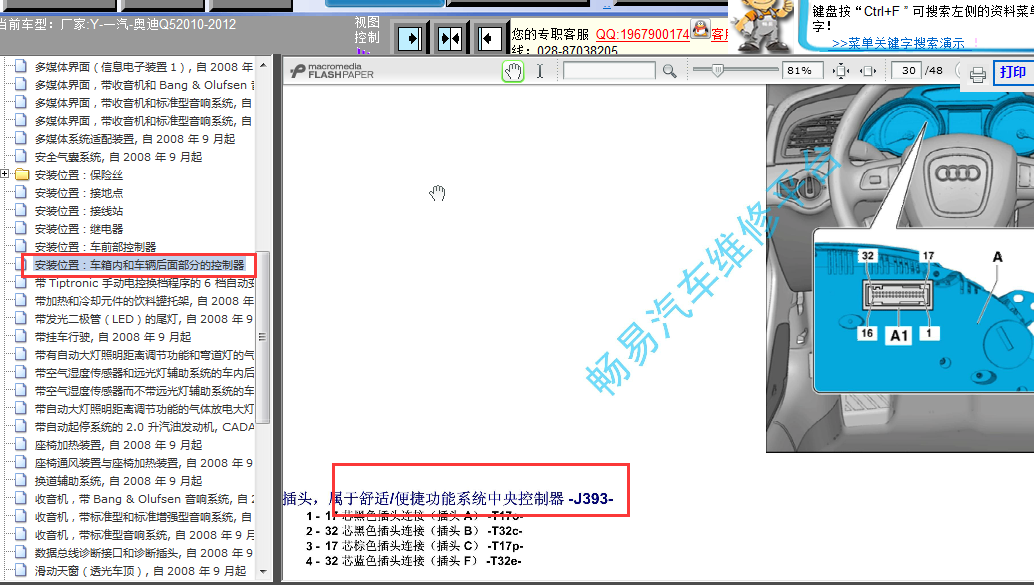
Task: Adjust the zoom slider handle
Action: 717,69
